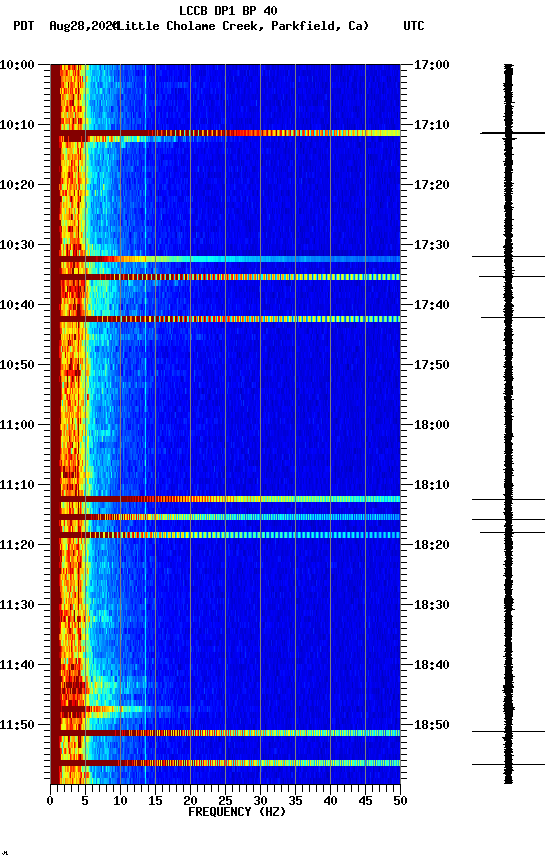Click the "10:50" PDT time label
This screenshot has width=552, height=864.
[17, 365]
